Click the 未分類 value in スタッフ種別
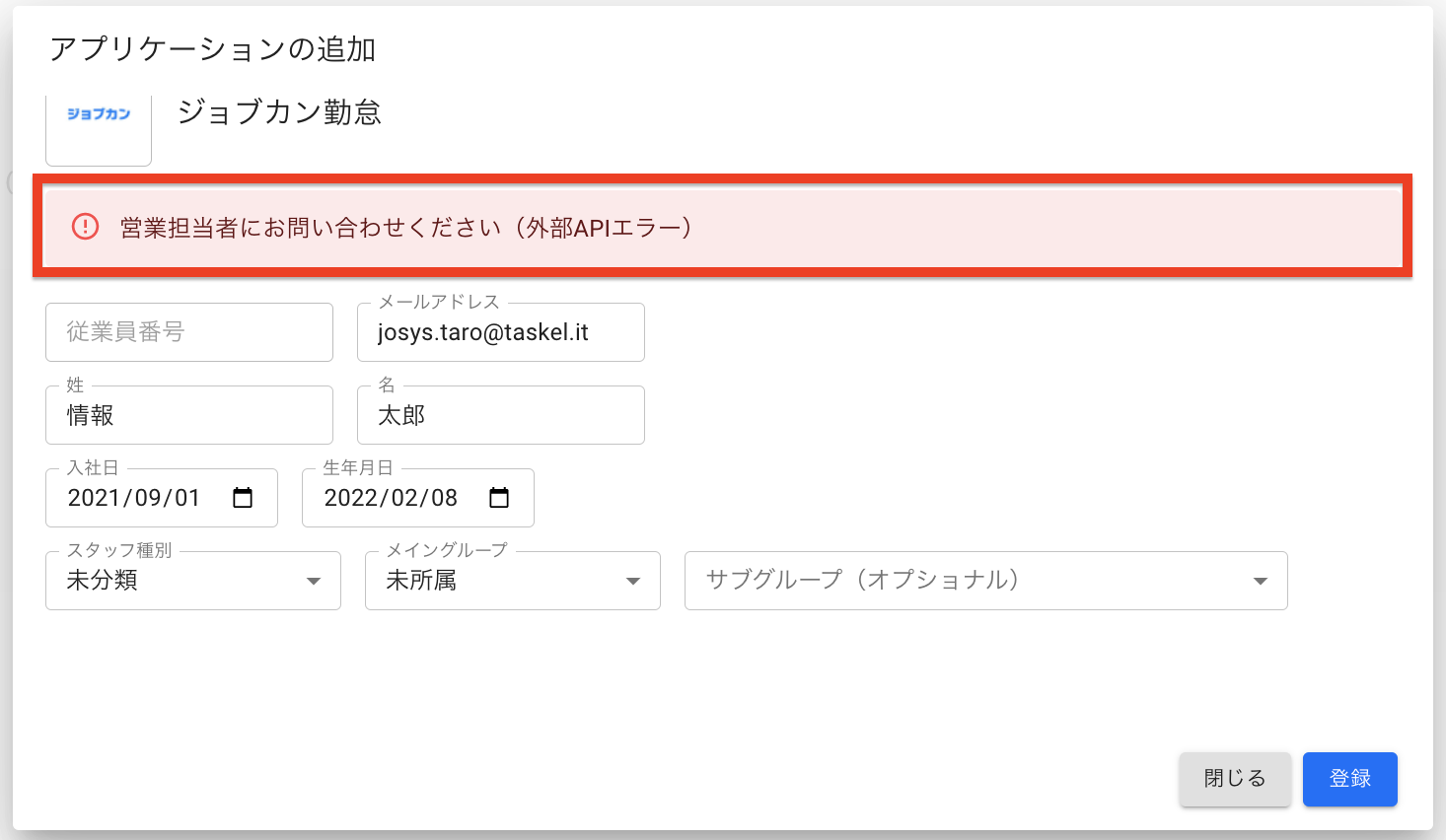This screenshot has height=840, width=1446. (103, 581)
